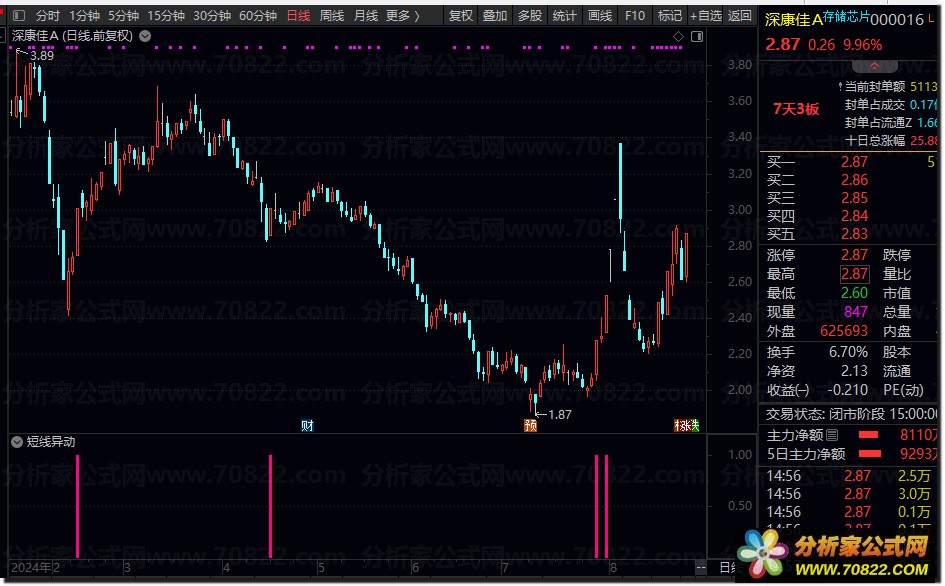Image resolution: width=945 pixels, height=586 pixels.
Task: Click the 返回 back button
Action: (x=739, y=16)
